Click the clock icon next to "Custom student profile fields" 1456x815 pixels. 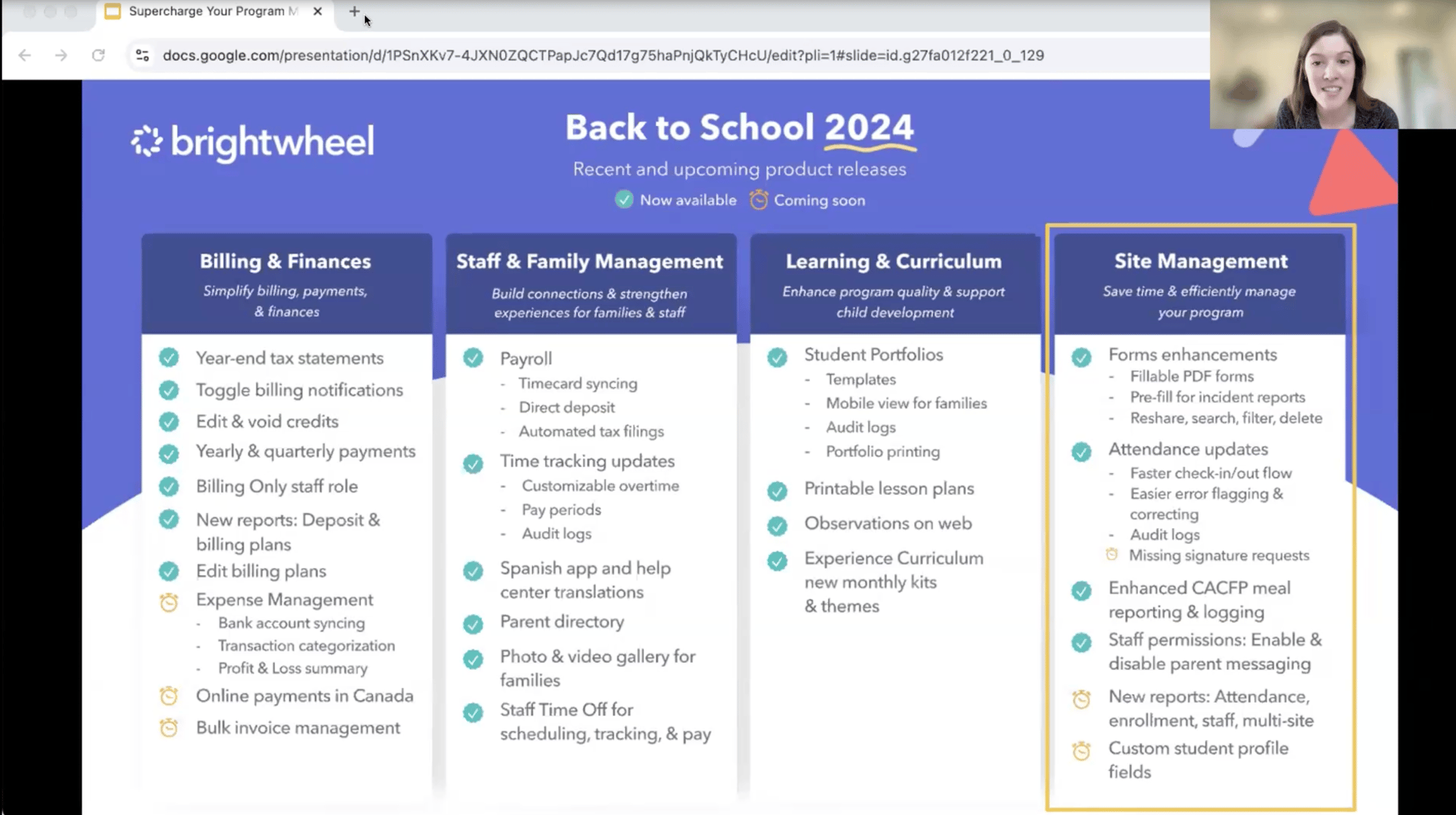[1083, 750]
